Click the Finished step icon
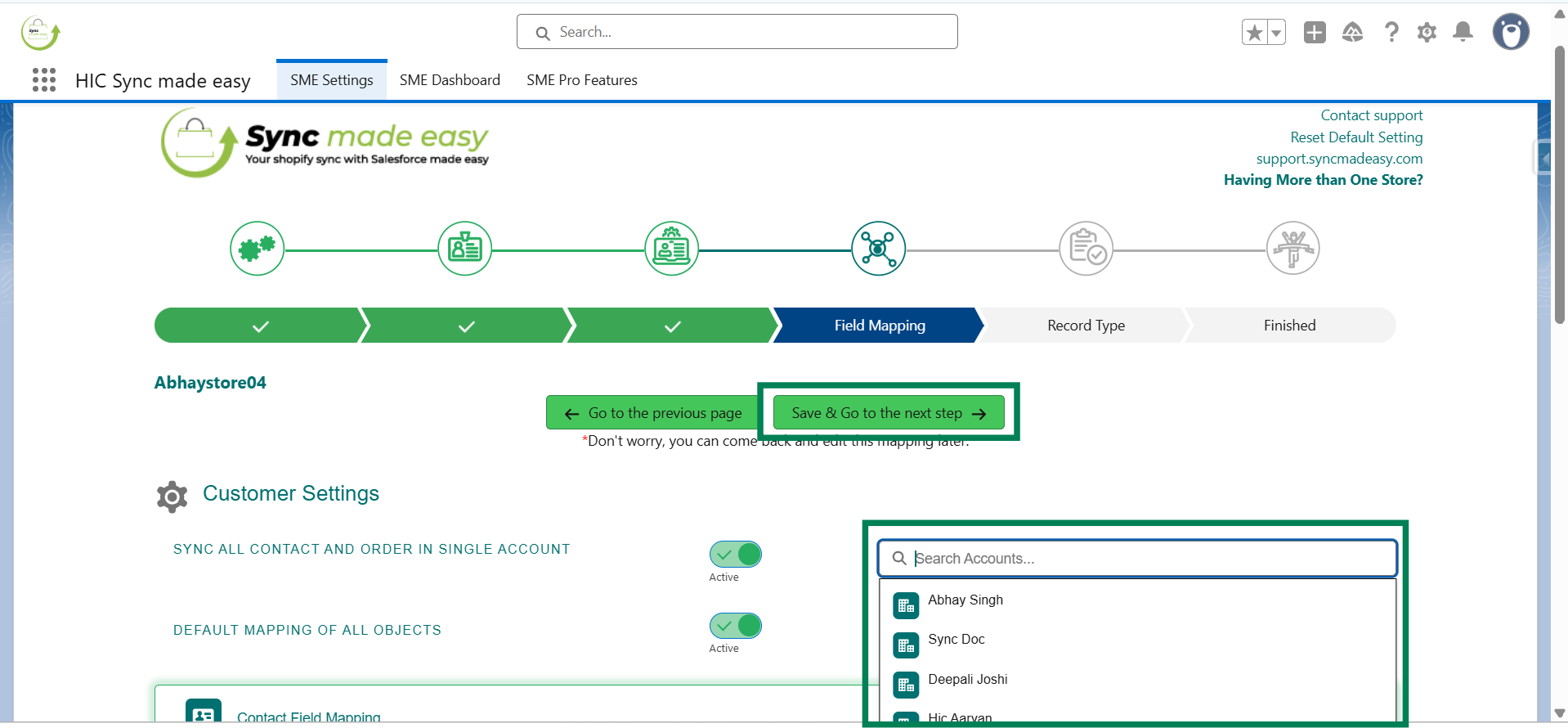The image size is (1568, 728). click(1293, 249)
